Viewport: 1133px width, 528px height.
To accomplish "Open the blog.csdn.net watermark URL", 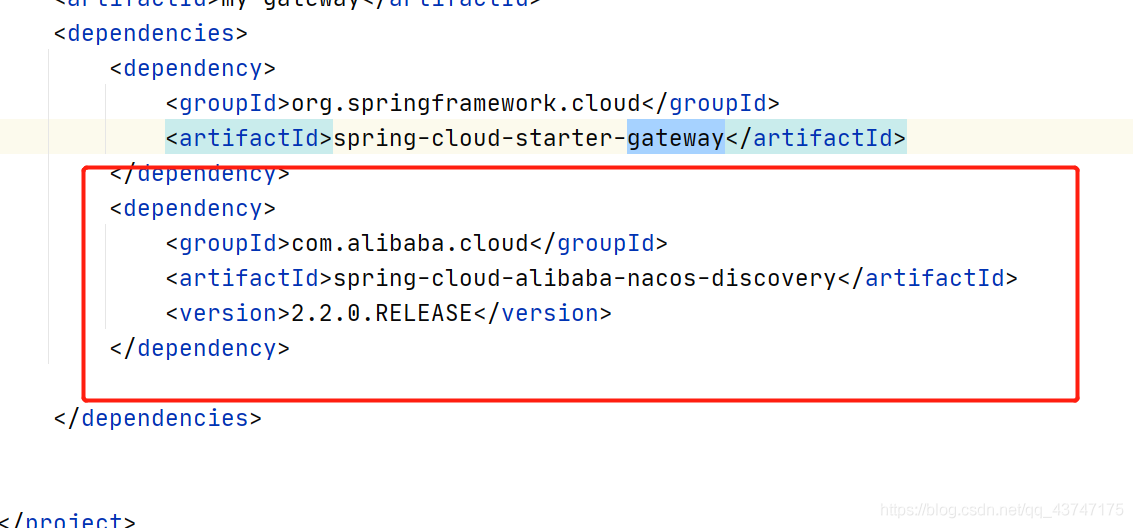I will 1002,510.
